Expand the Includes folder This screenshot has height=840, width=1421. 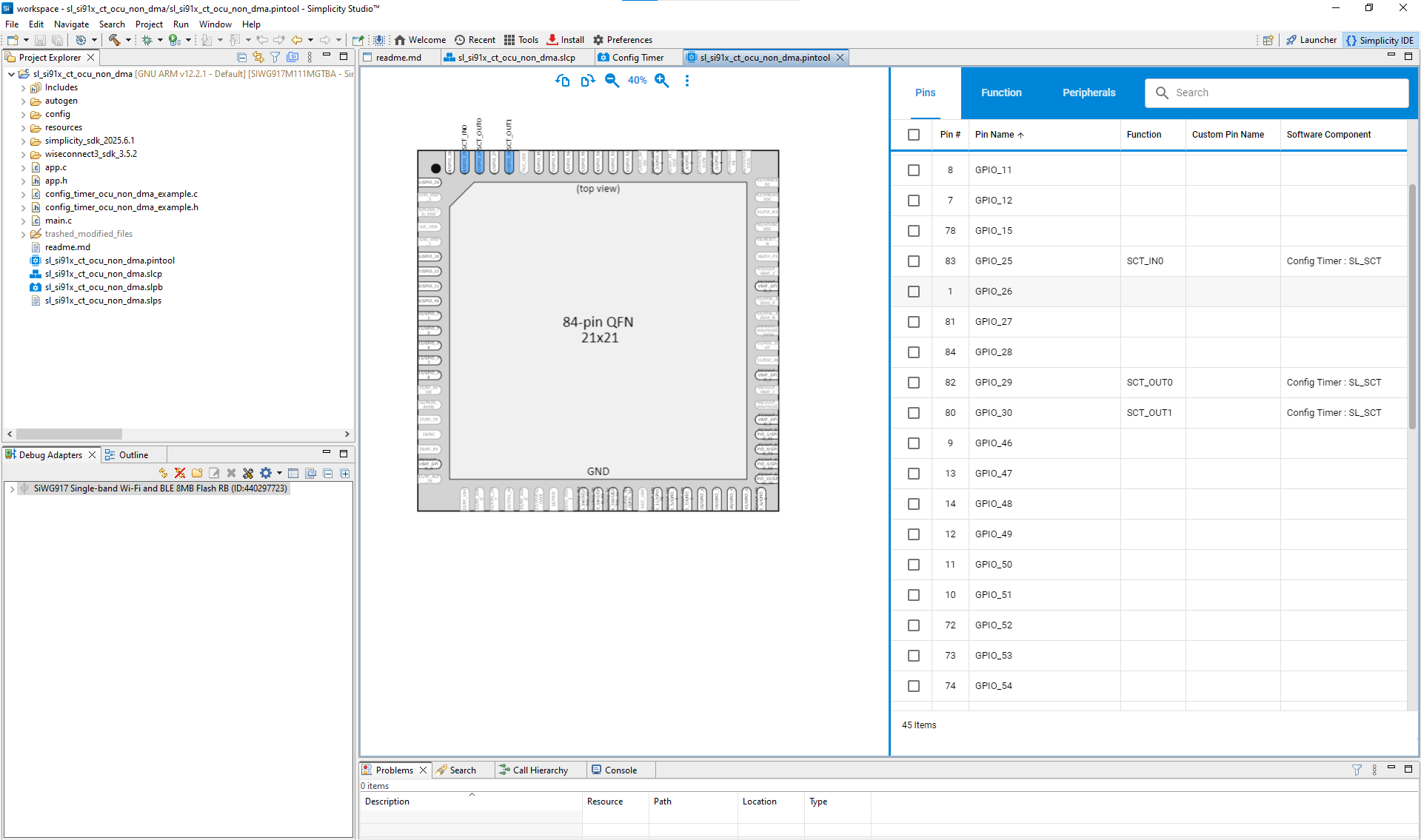point(23,87)
